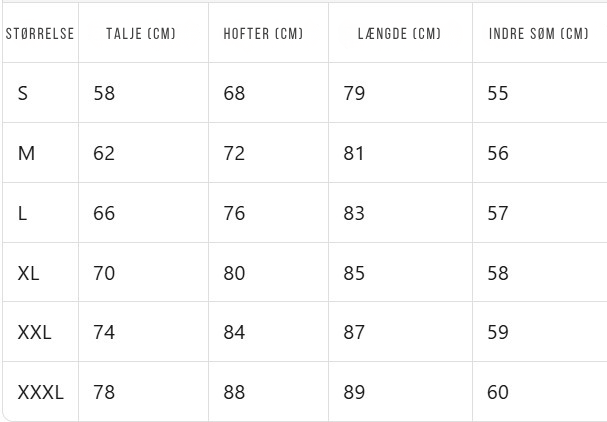Click hip value 84 in XXL row

pos(234,333)
